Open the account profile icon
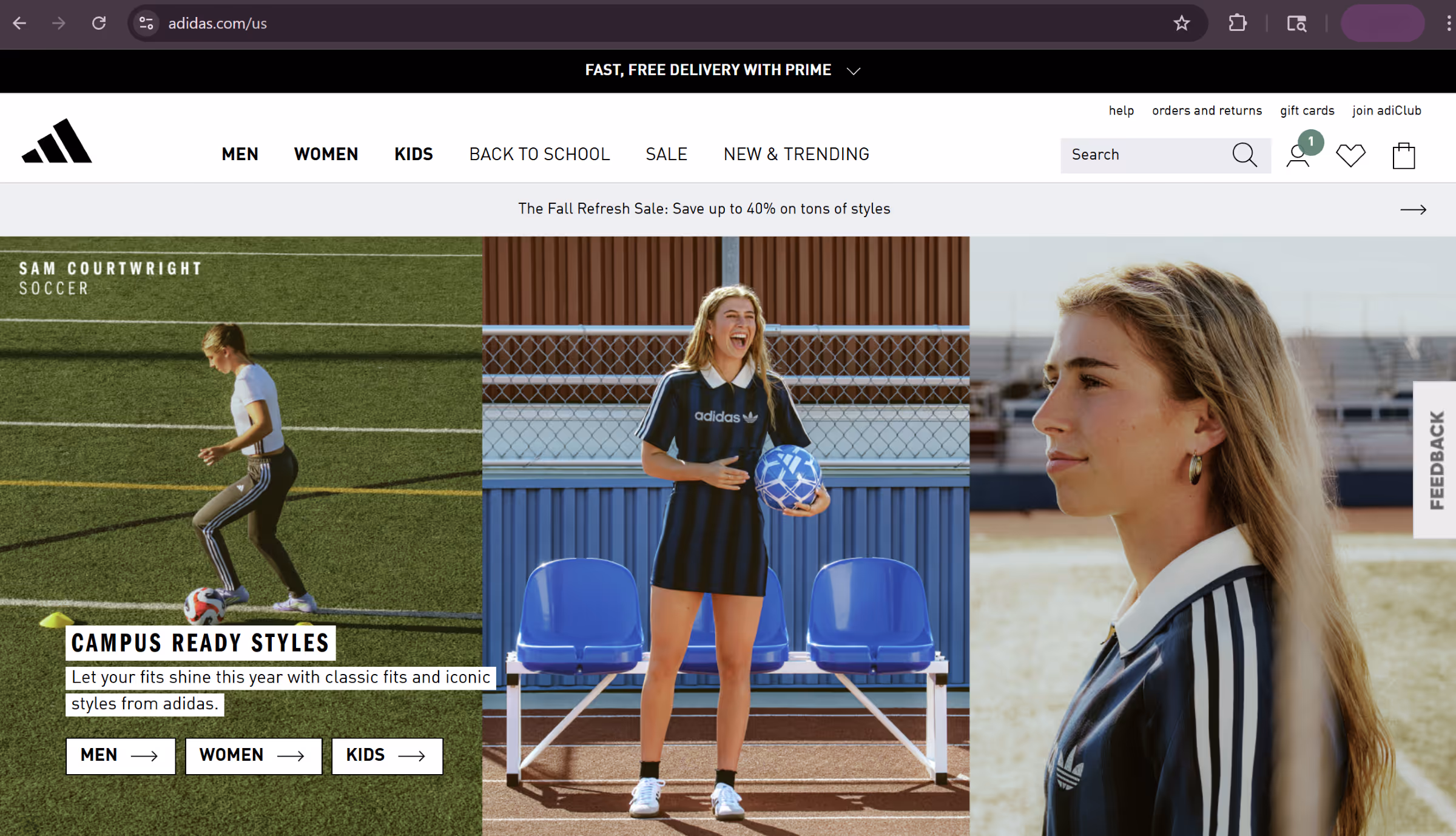This screenshot has width=1456, height=836. pos(1298,155)
